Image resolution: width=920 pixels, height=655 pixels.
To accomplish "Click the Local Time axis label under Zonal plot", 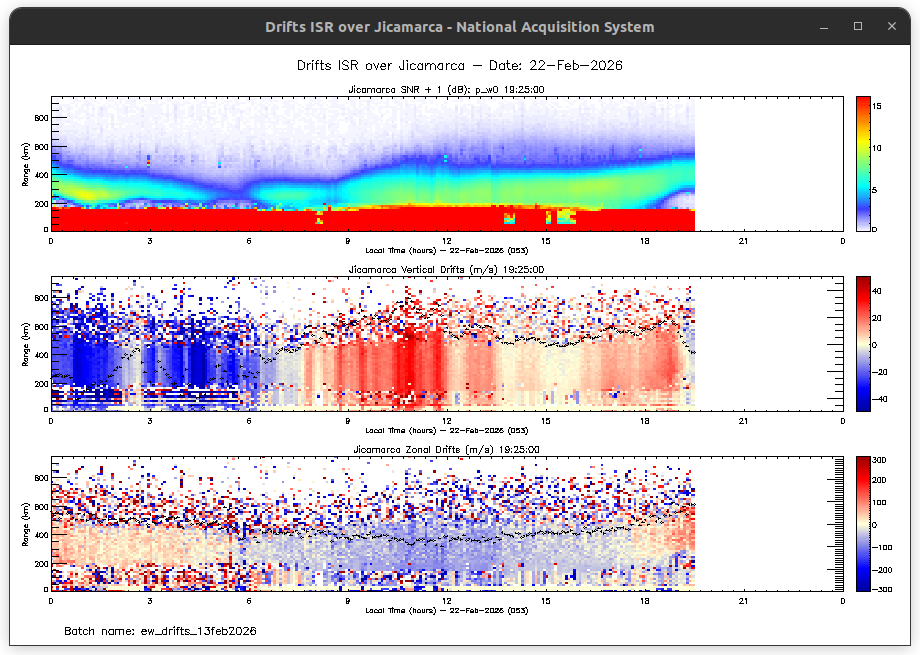I will [x=446, y=609].
